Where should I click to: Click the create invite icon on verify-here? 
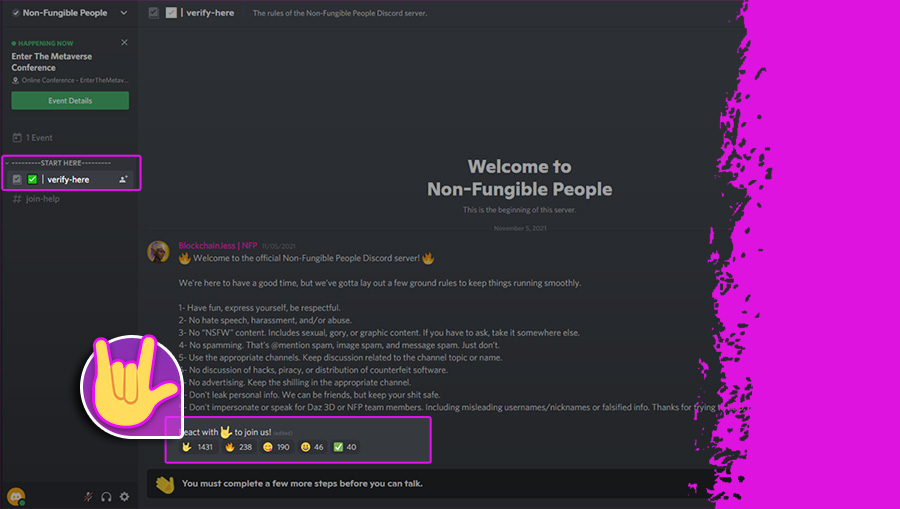pos(123,179)
